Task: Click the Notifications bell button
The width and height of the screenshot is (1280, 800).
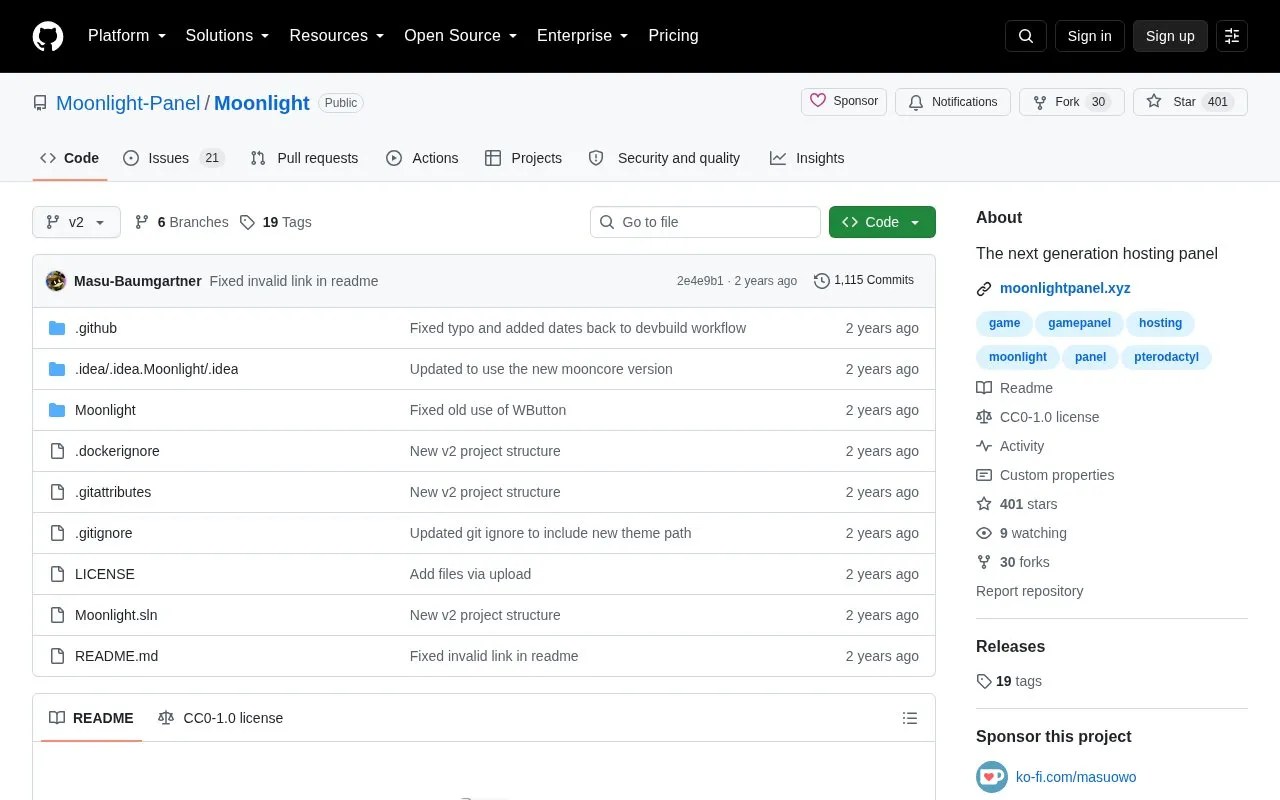Action: [x=953, y=102]
